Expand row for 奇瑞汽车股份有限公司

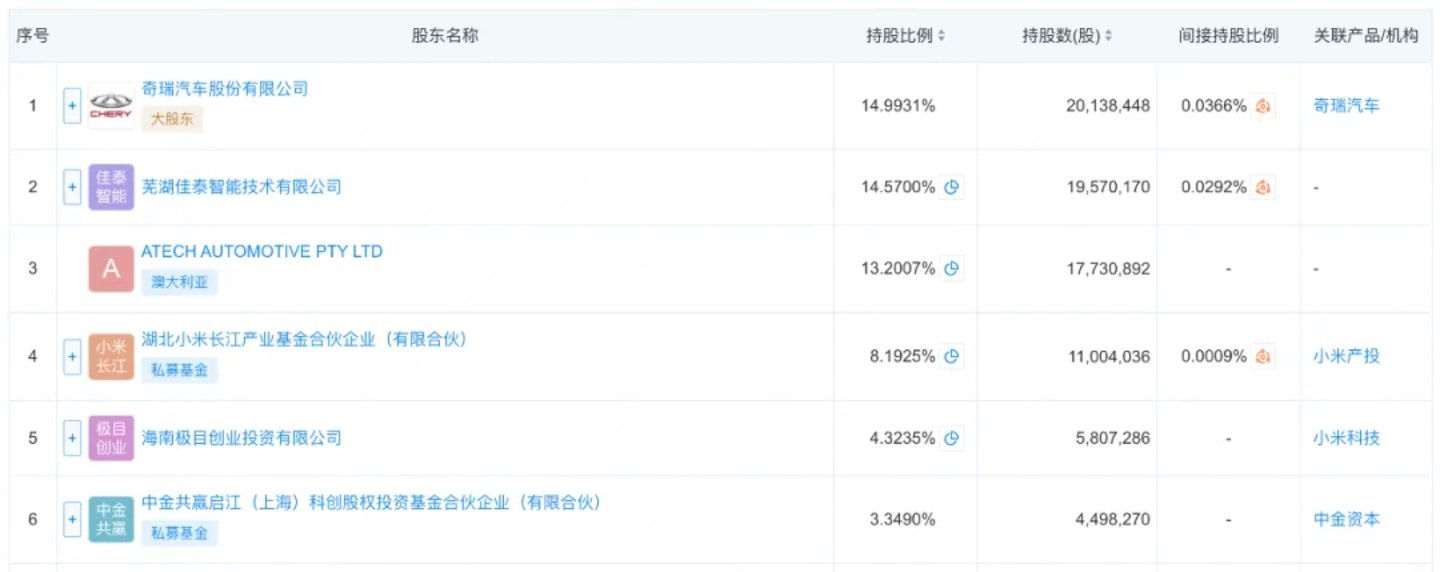(x=72, y=105)
